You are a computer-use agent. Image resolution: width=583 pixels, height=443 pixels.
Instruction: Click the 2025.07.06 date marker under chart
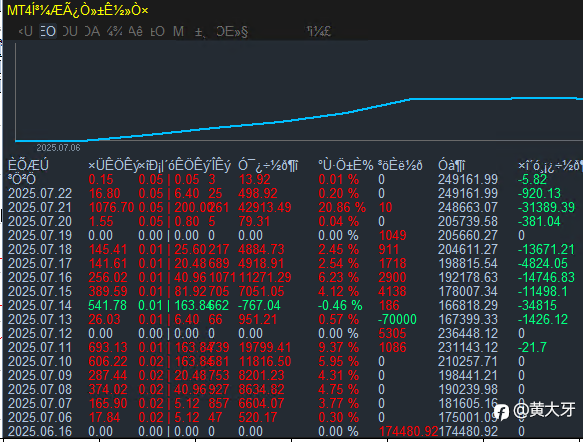click(x=58, y=148)
